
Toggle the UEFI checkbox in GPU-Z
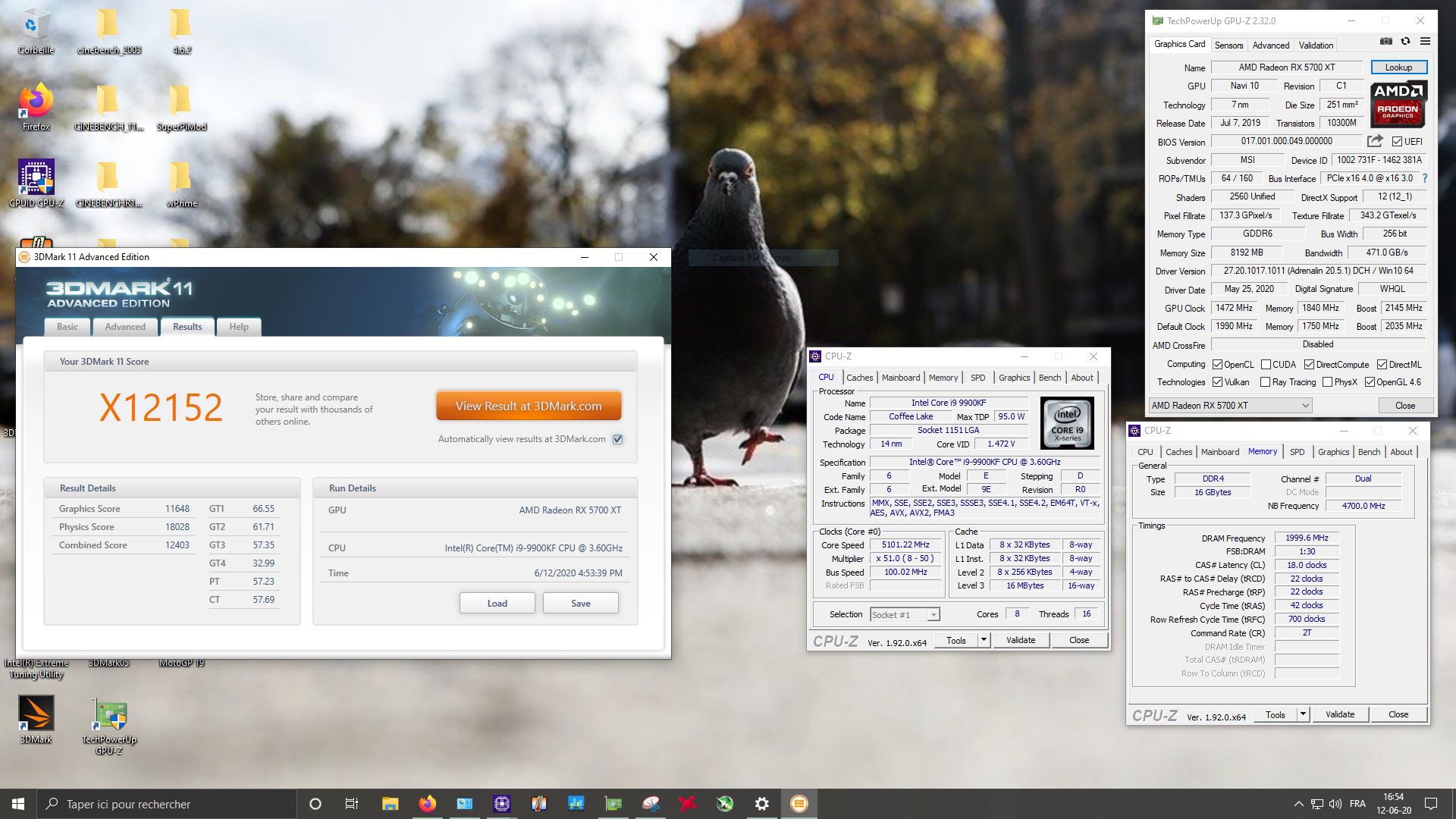(x=1396, y=142)
